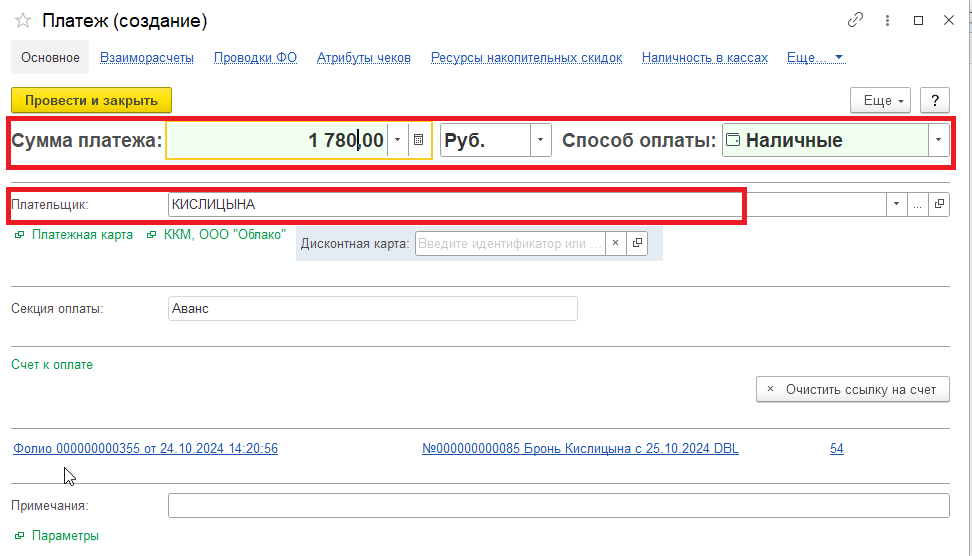Image resolution: width=972 pixels, height=556 pixels.
Task: Focus the Сумма платежа amount field
Action: click(277, 140)
